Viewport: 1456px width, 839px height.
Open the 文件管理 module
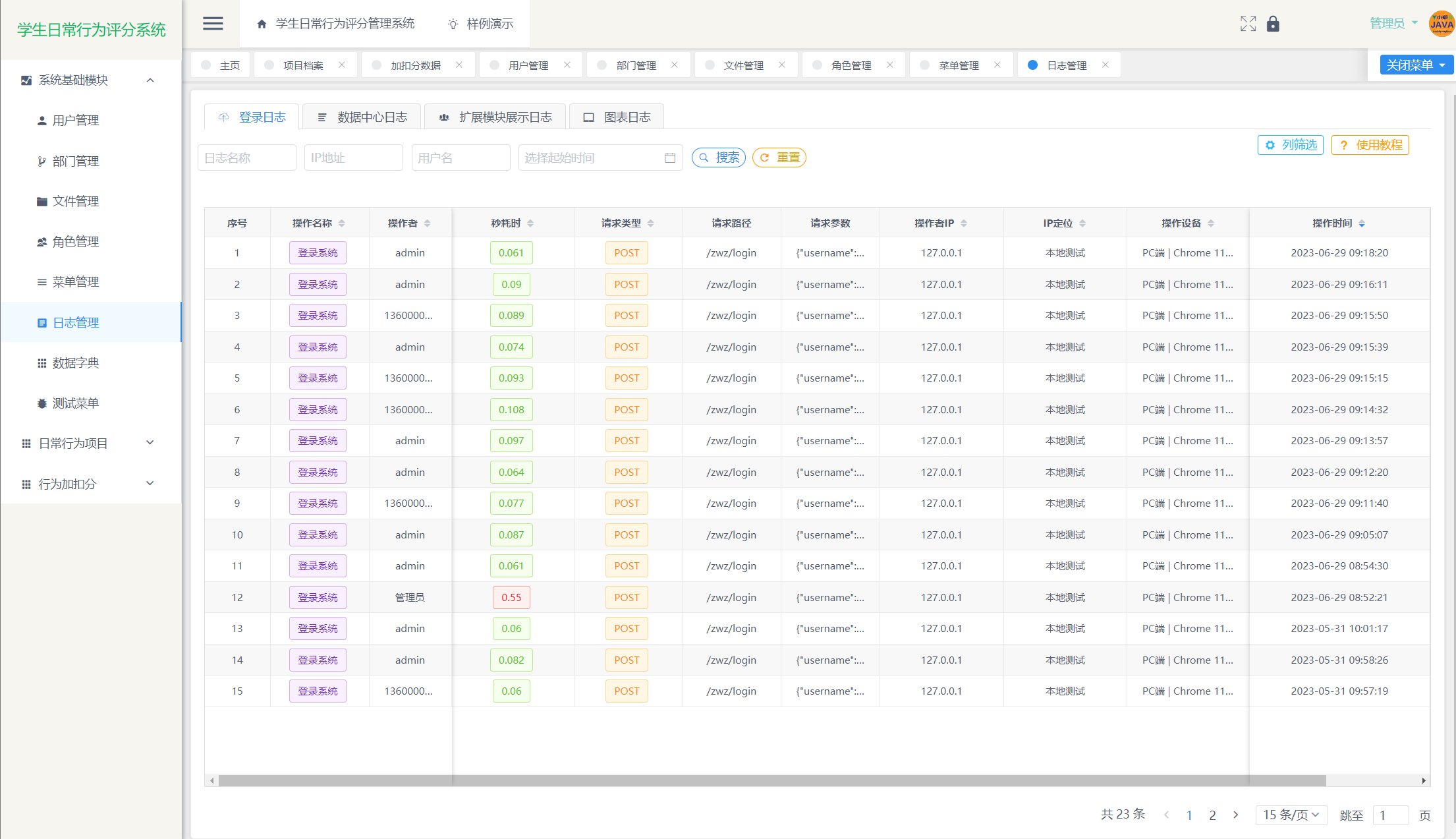[x=76, y=201]
